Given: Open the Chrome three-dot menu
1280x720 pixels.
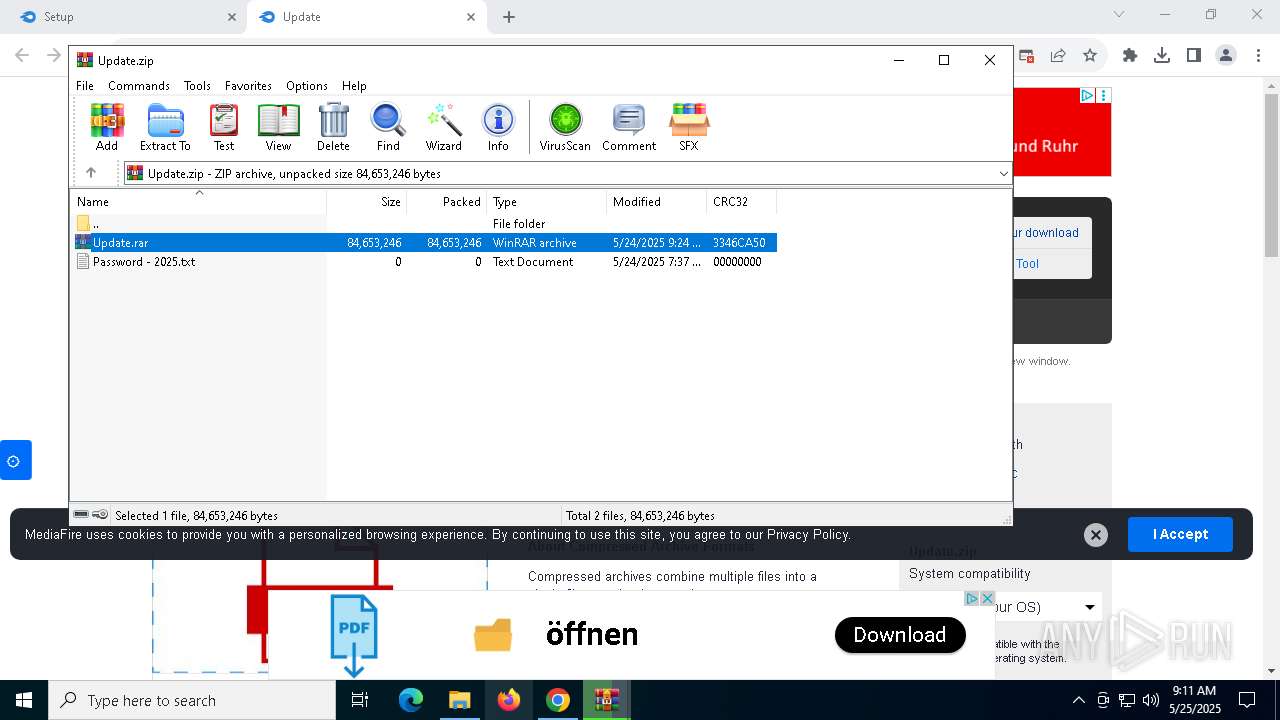Looking at the screenshot, I should (1258, 56).
